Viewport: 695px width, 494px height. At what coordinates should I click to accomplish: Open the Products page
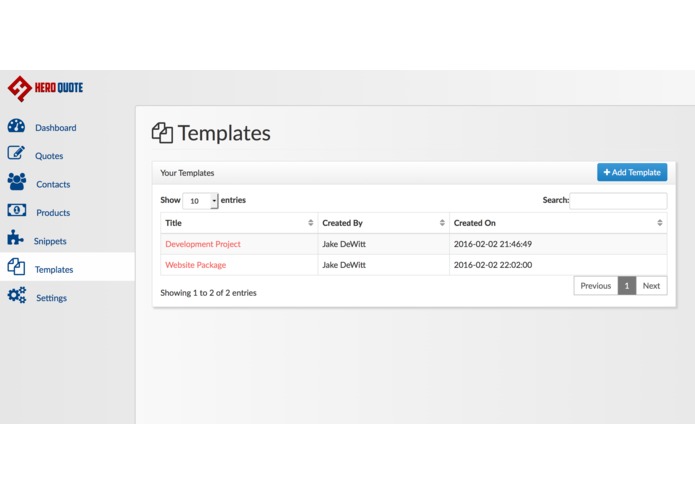53,213
